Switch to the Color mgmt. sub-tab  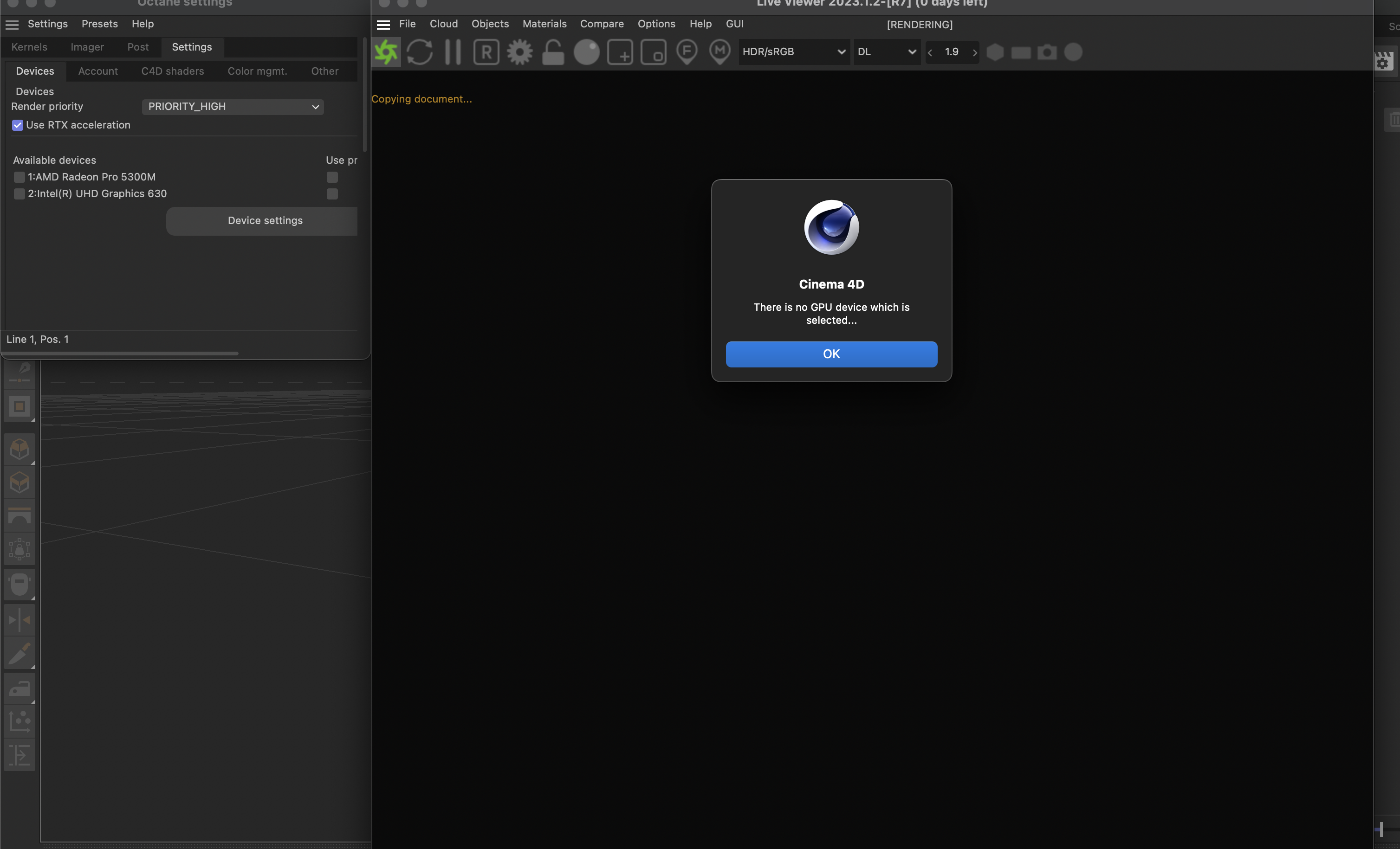[x=257, y=71]
